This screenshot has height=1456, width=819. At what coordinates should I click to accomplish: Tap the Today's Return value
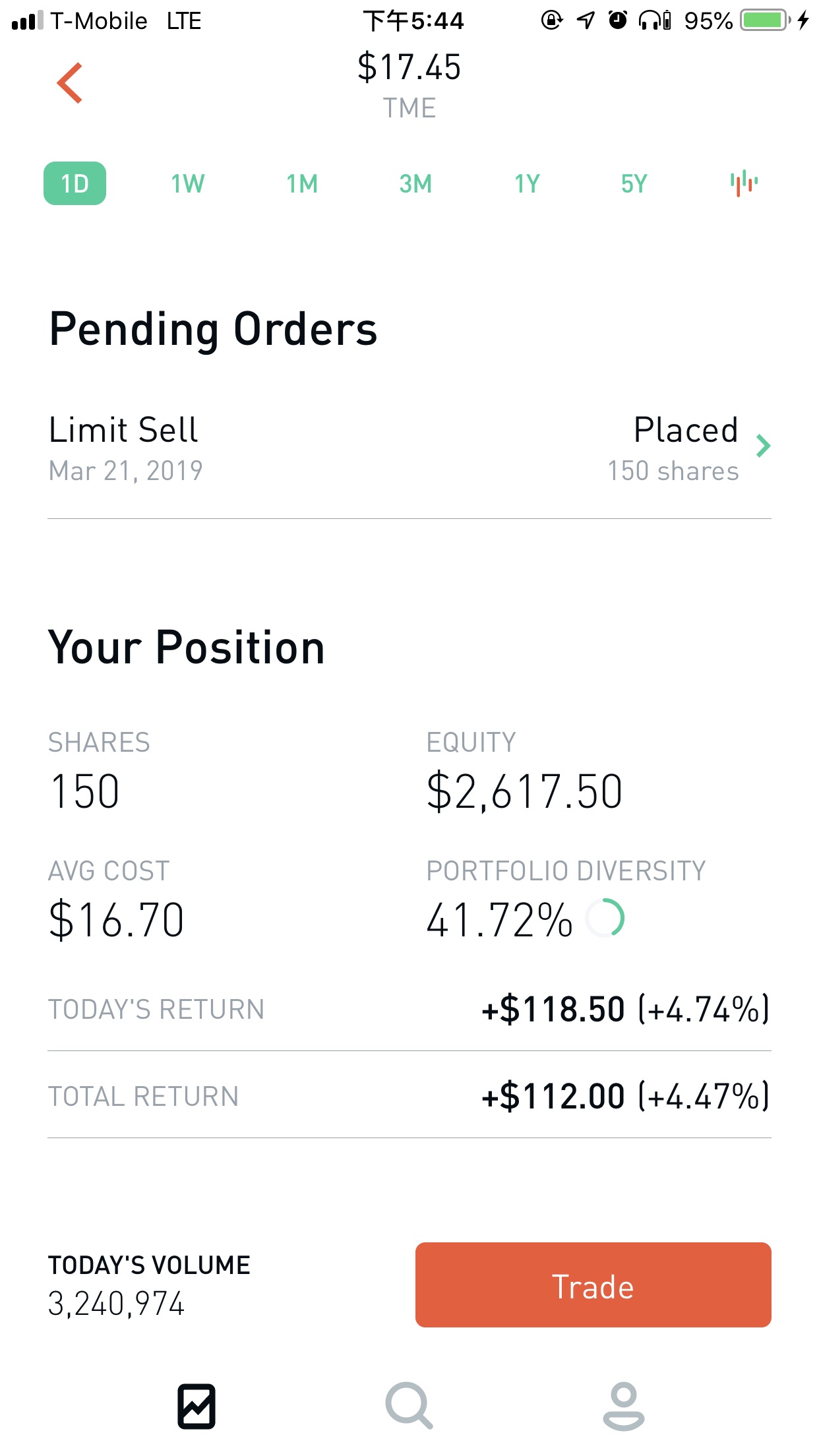pos(624,1009)
